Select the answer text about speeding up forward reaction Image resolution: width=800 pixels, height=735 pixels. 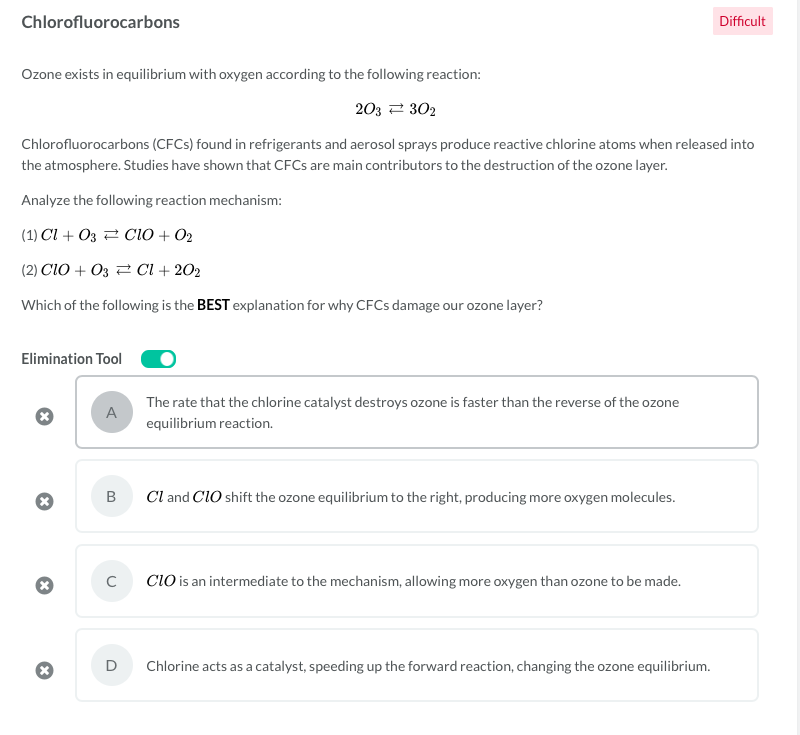428,665
